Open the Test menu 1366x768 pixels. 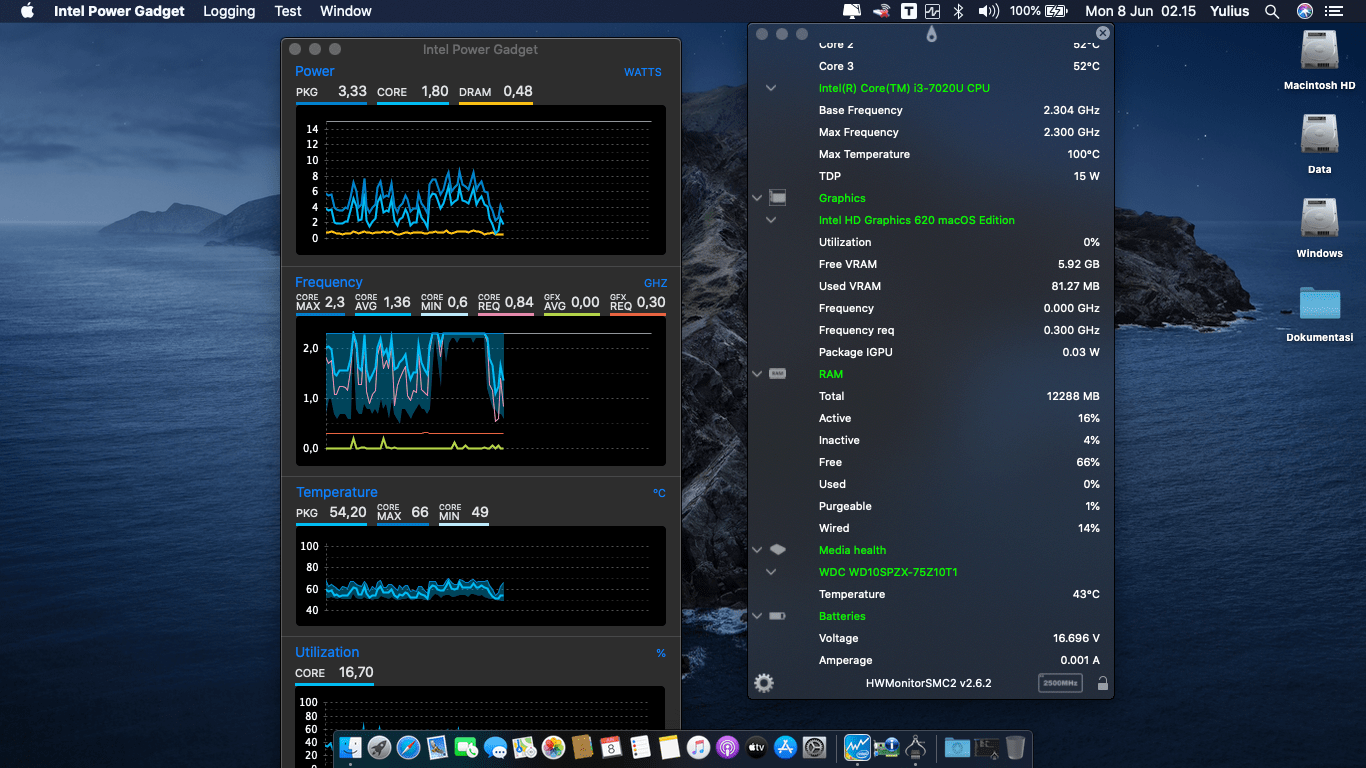[x=288, y=11]
